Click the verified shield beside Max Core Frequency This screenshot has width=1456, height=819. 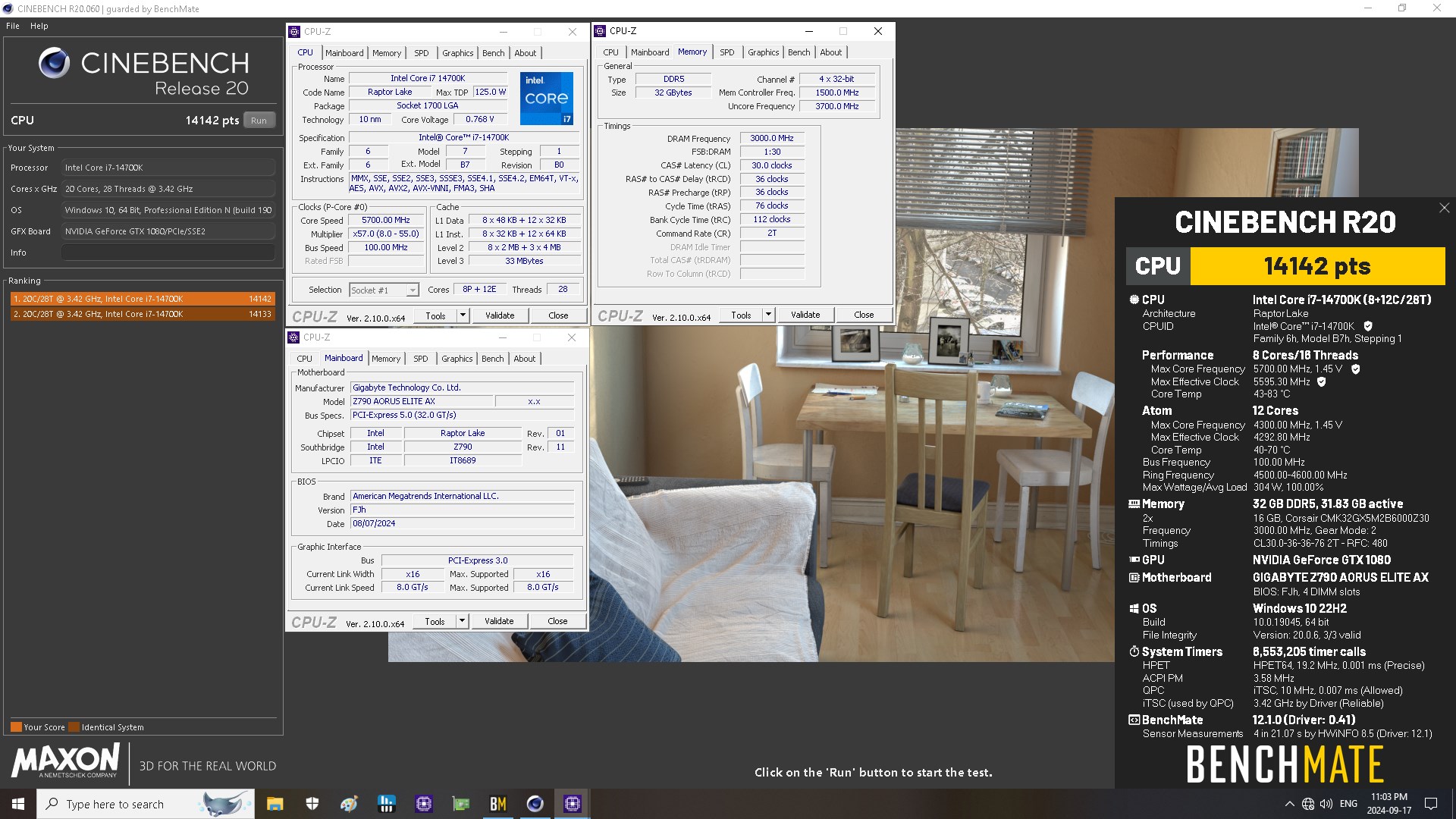[1356, 369]
